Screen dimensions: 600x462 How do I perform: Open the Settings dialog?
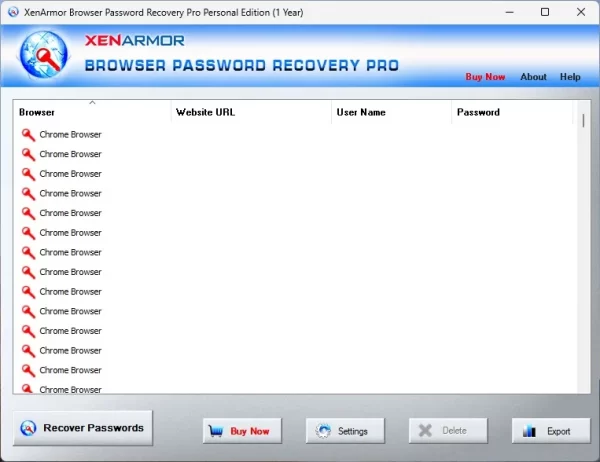345,431
